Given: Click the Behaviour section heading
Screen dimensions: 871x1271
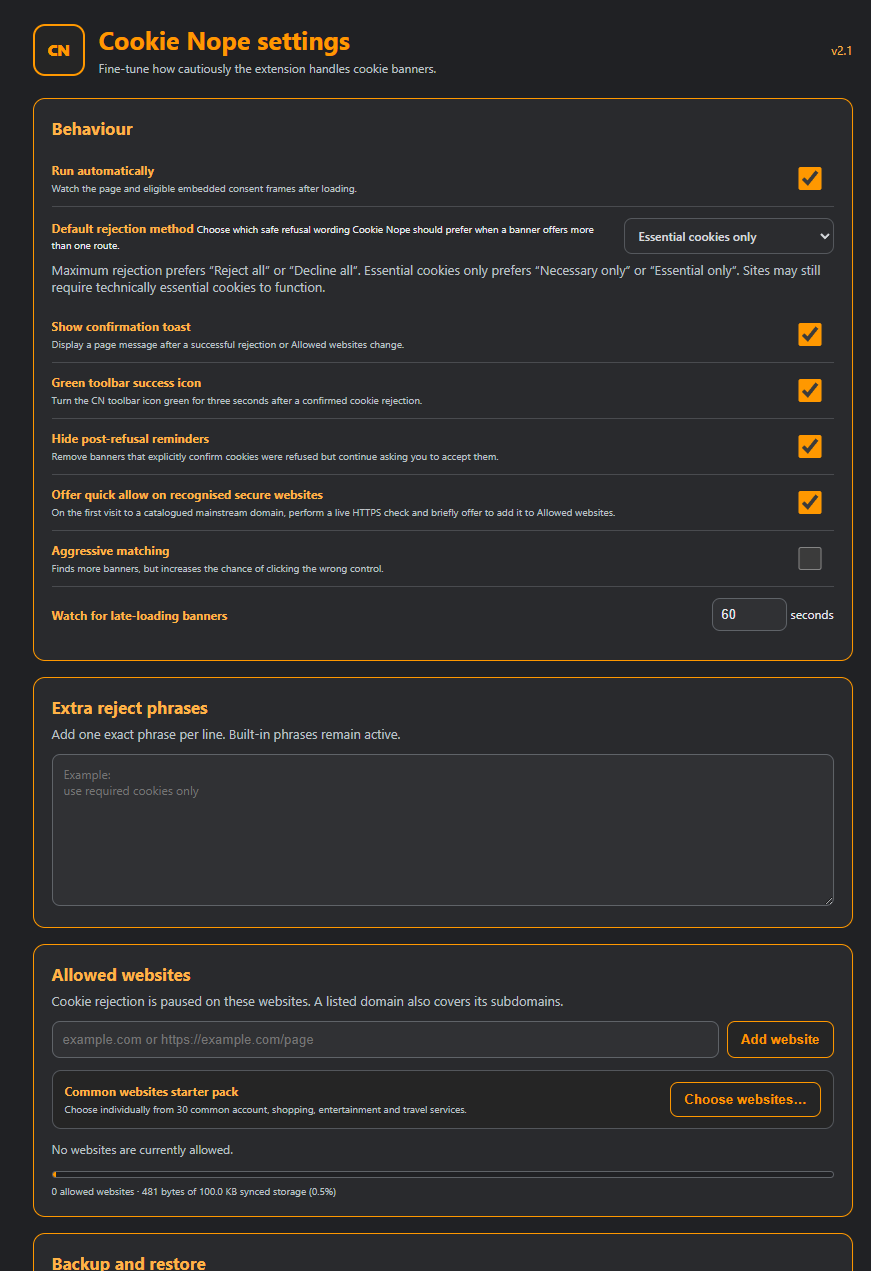Looking at the screenshot, I should tap(92, 129).
